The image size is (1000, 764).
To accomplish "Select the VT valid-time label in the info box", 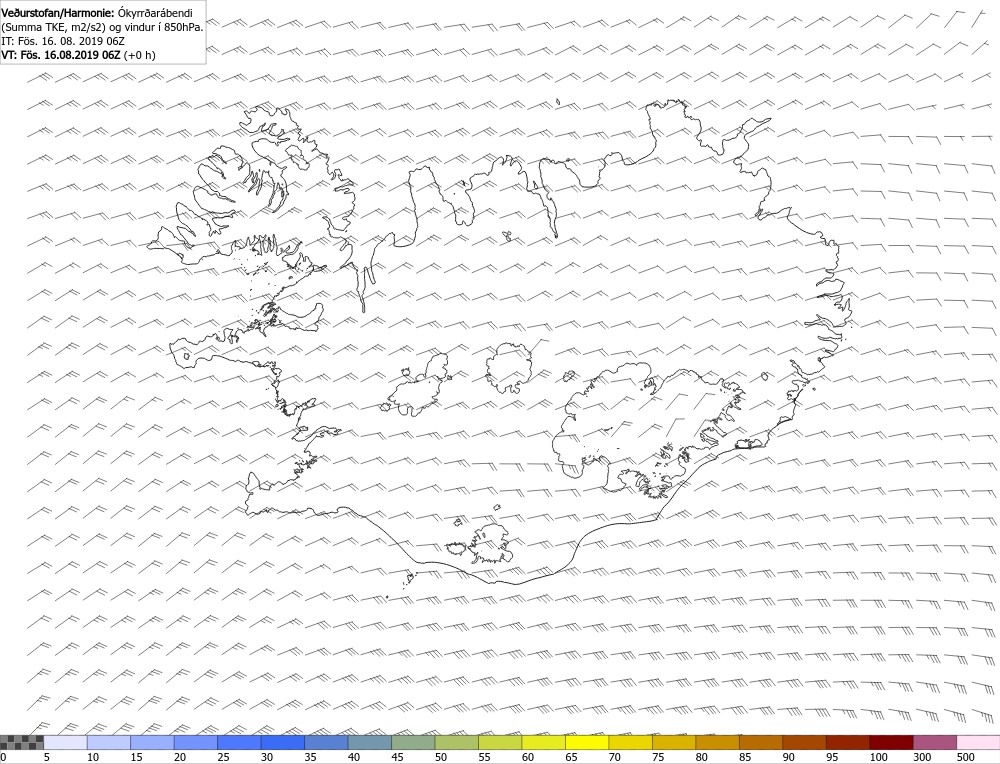I will (x=78, y=55).
